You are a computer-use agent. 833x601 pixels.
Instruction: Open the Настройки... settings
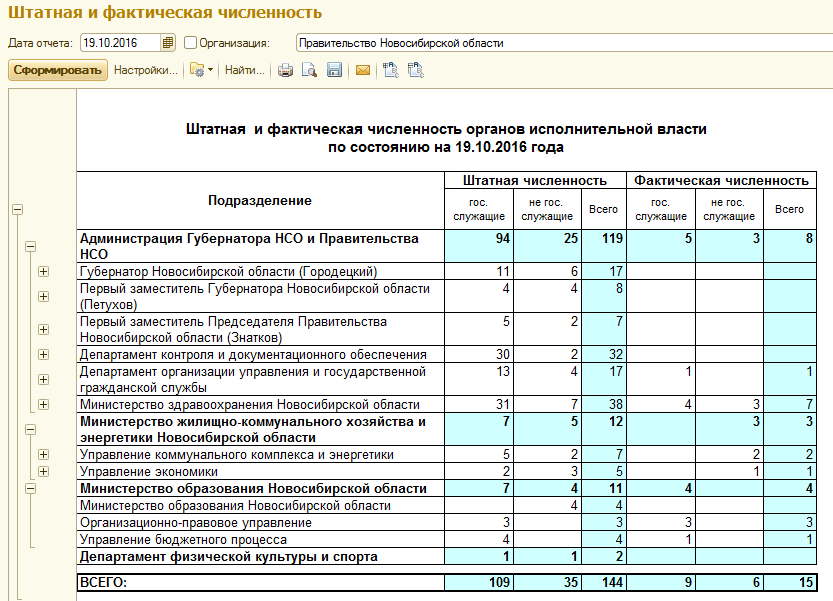click(146, 70)
